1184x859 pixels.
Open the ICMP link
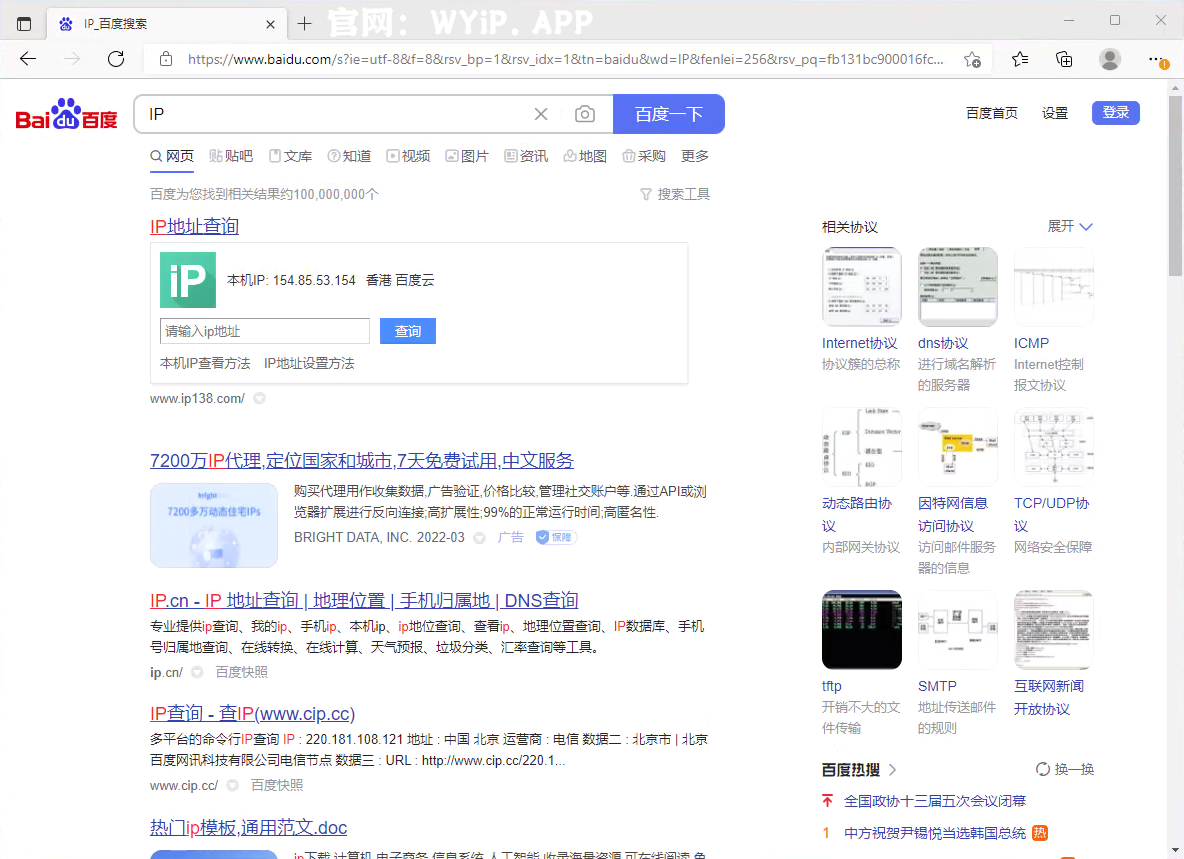[1031, 343]
